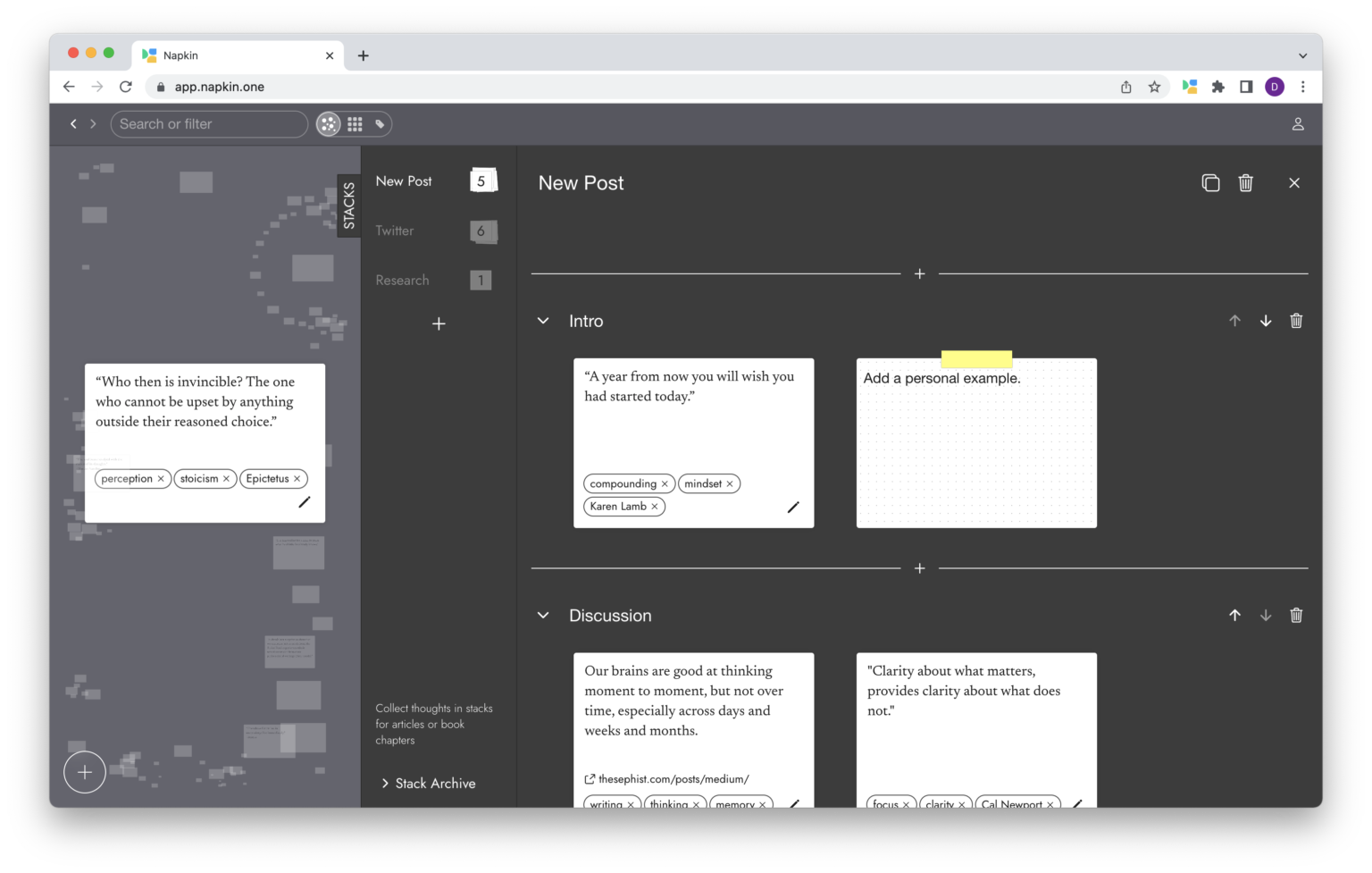Screen dimensions: 1372x873
Task: Delete the Intro section
Action: click(1296, 321)
